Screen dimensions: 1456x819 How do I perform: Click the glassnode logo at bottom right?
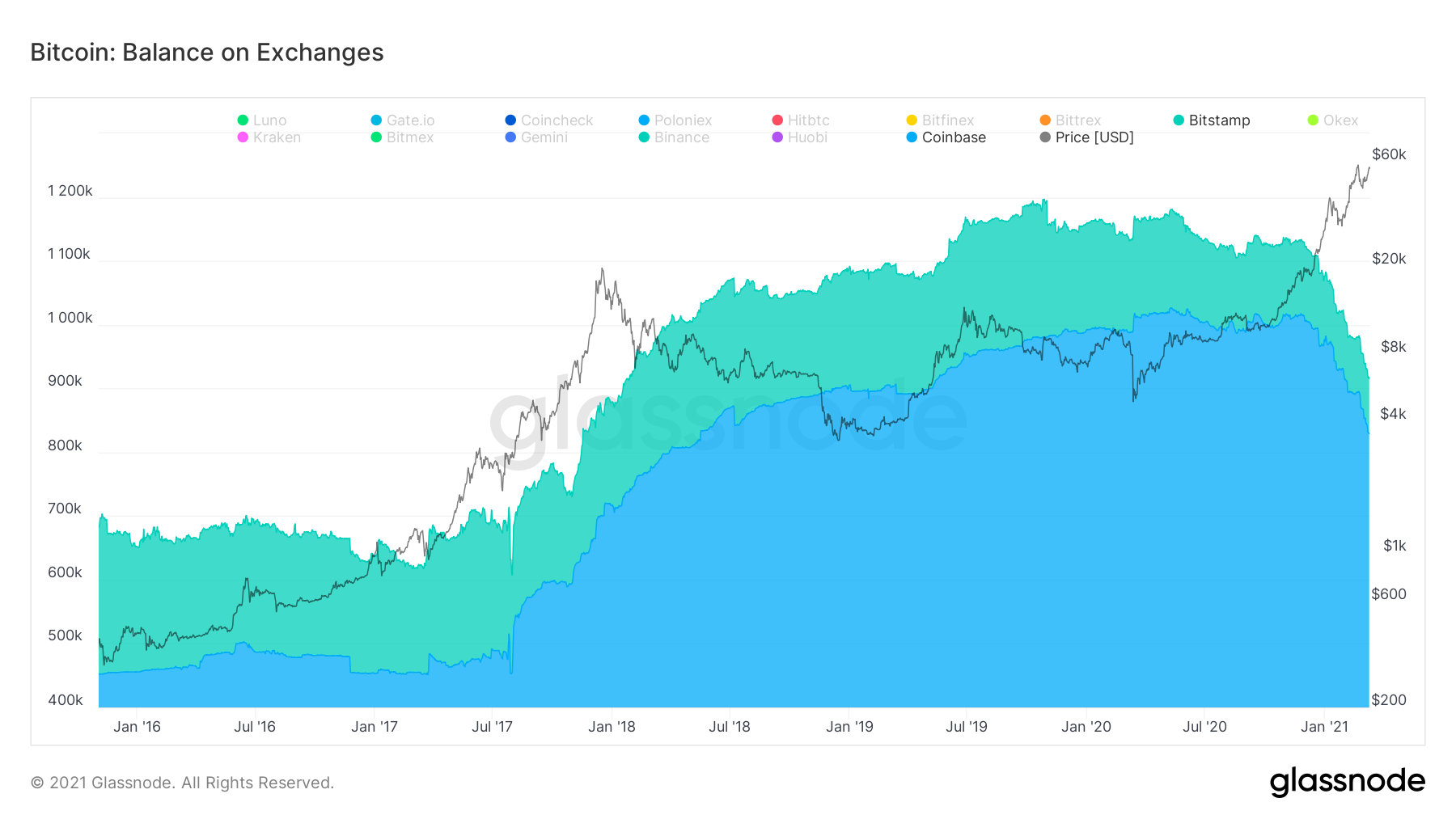tap(1347, 782)
